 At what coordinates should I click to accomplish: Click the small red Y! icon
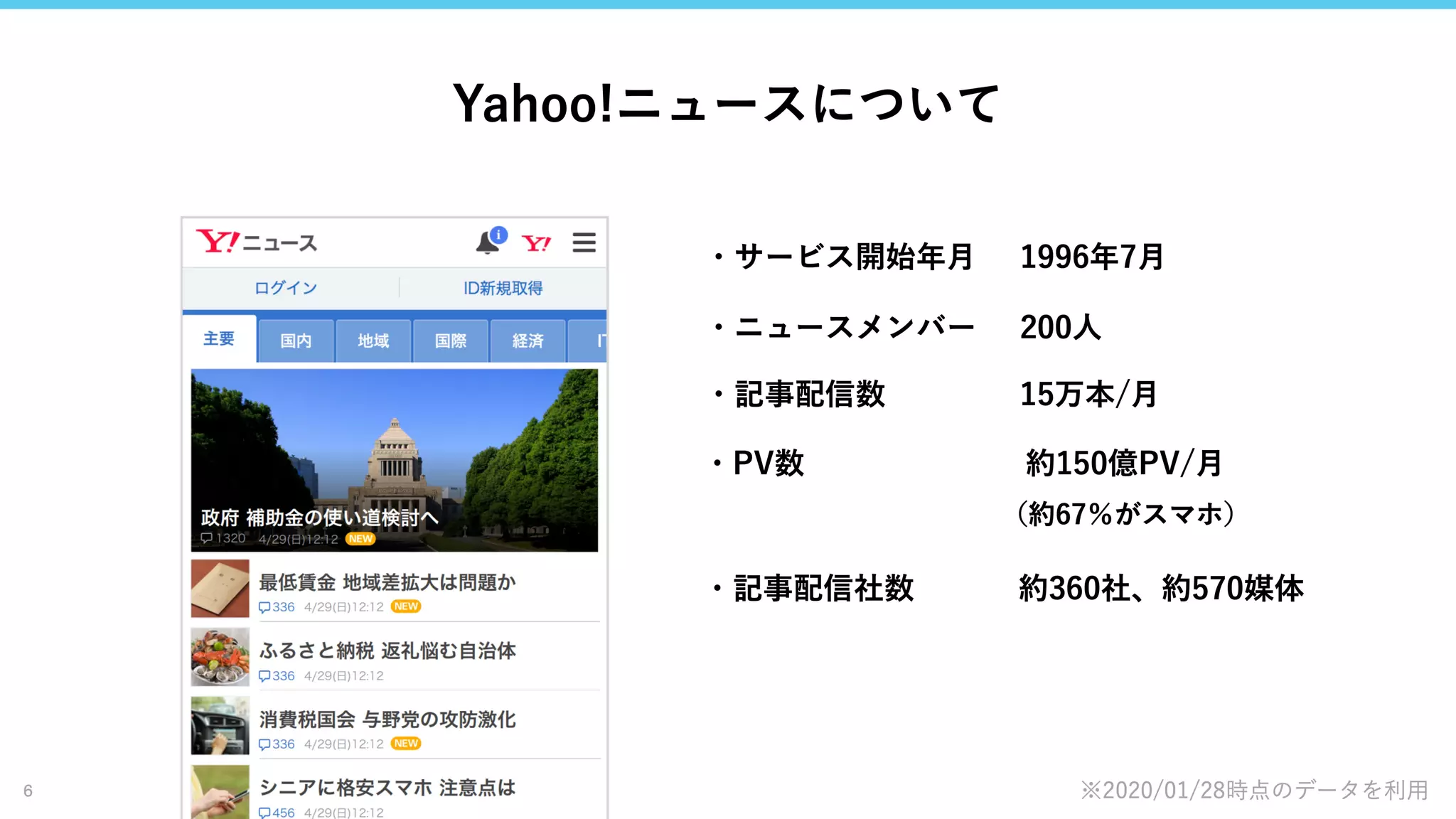(536, 244)
